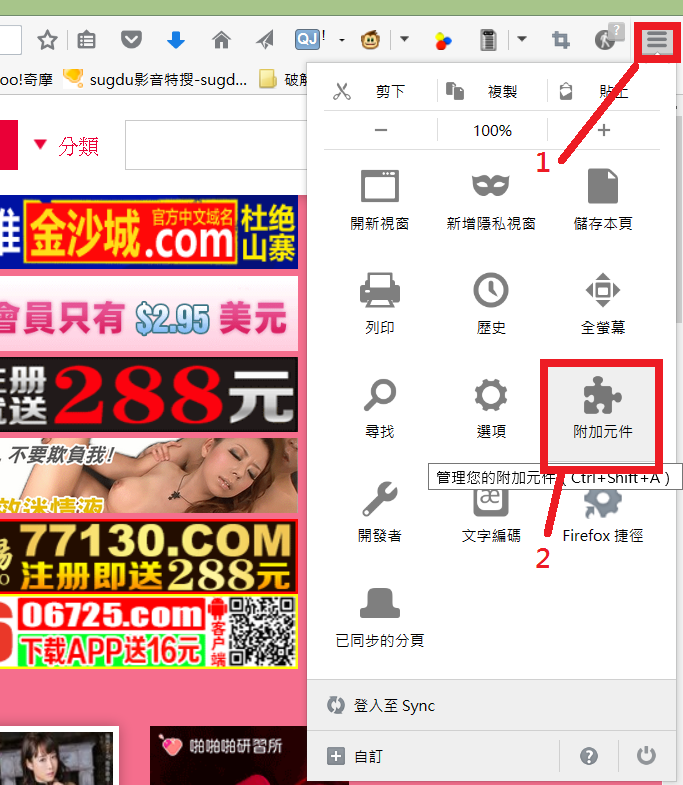This screenshot has height=785, width=683.
Task: Select 複製 copy in the menu
Action: pos(490,92)
